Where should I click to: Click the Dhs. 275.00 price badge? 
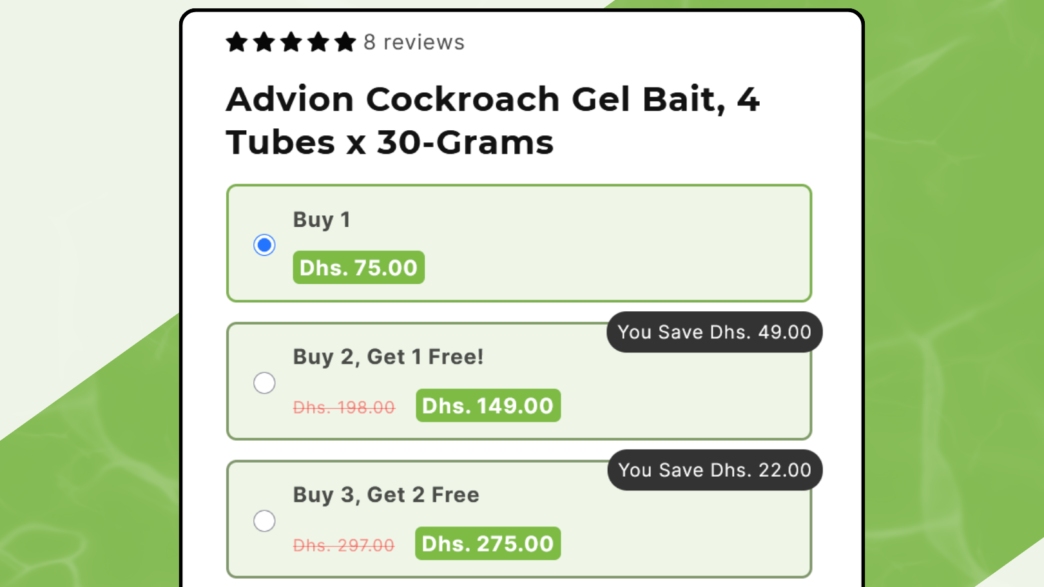point(487,544)
